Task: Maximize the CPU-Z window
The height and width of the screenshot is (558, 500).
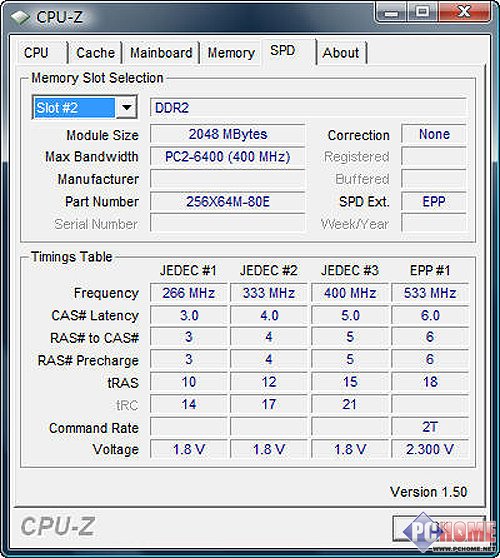Action: tap(422, 13)
